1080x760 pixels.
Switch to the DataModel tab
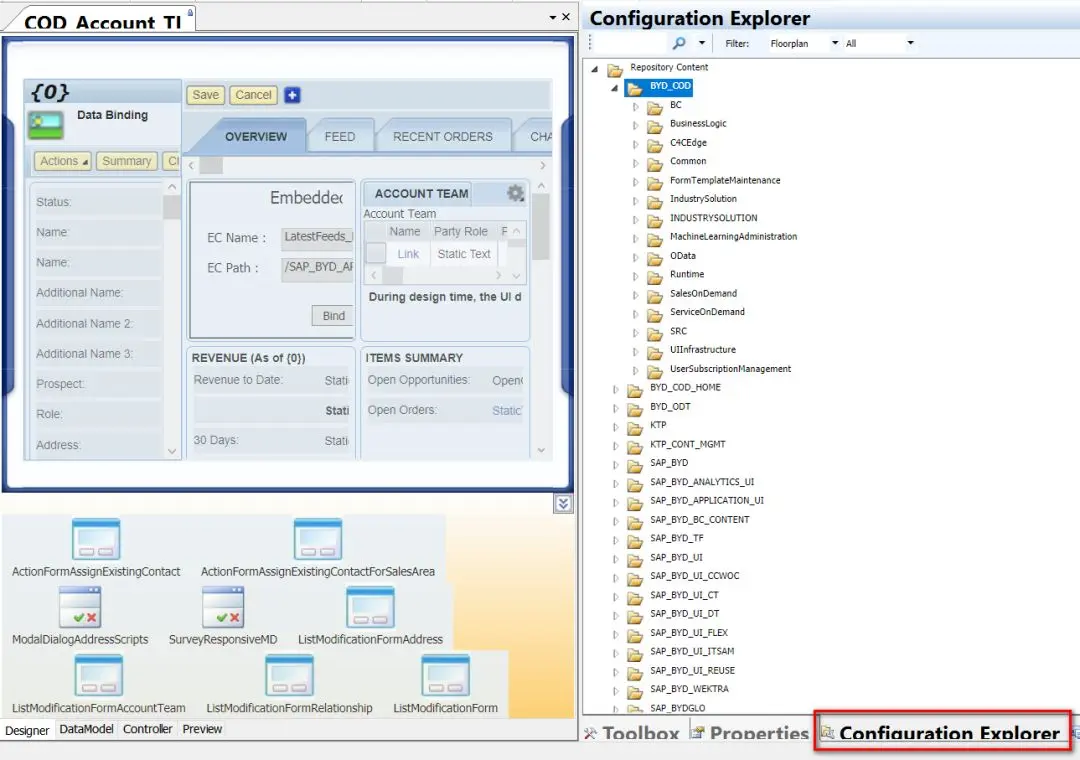click(86, 729)
